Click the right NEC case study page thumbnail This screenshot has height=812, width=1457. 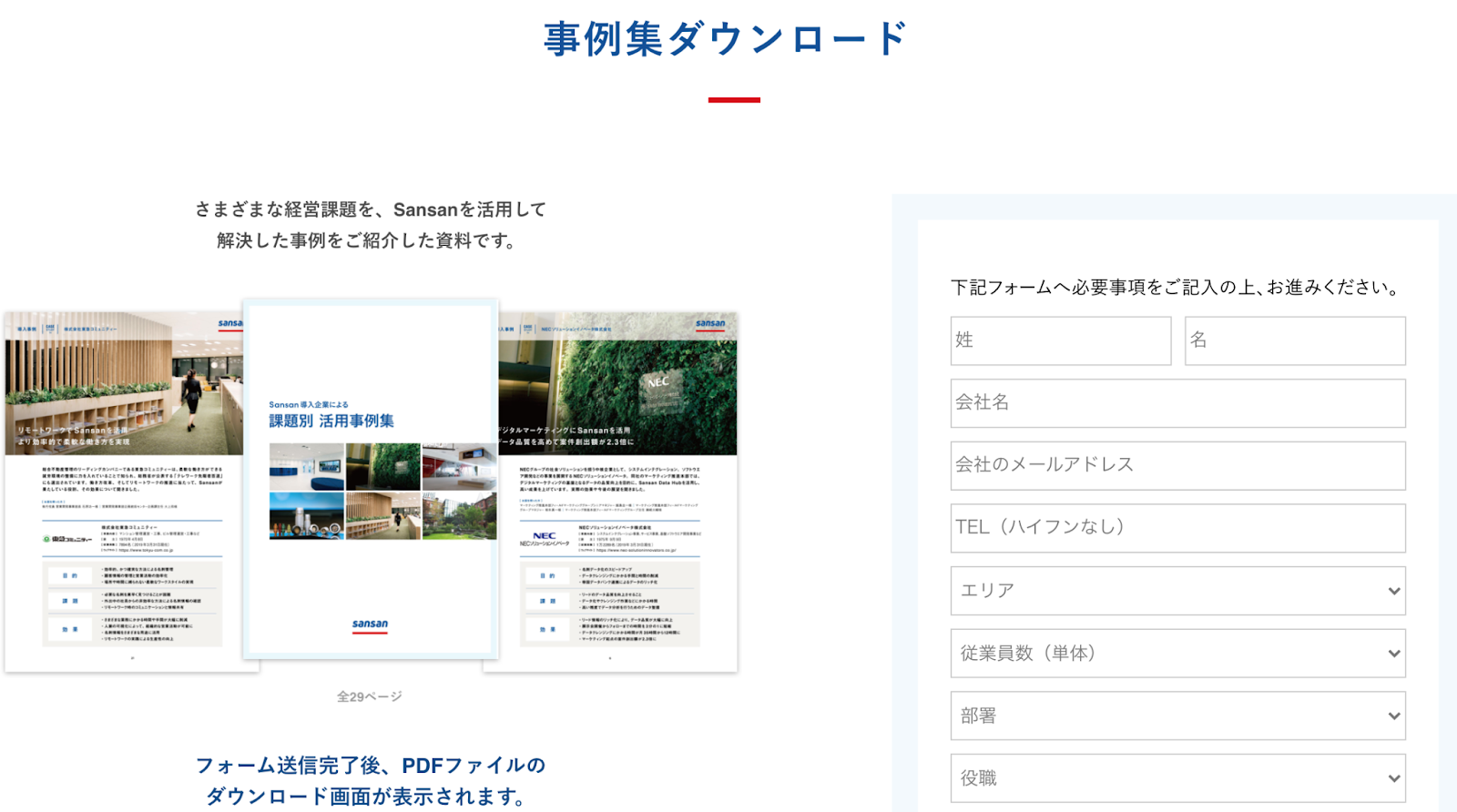coord(618,492)
